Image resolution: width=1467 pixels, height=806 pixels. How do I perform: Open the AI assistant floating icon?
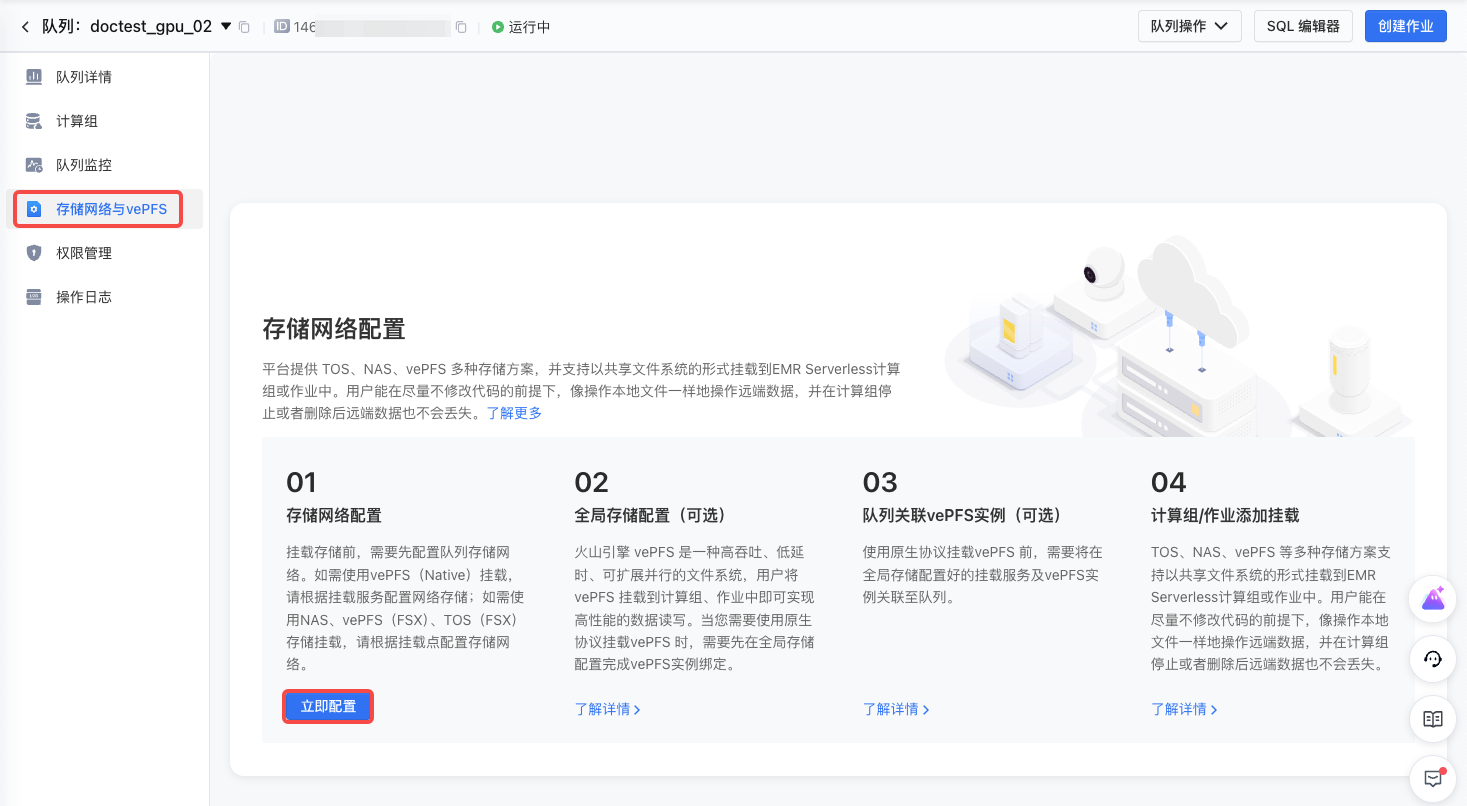click(x=1432, y=599)
